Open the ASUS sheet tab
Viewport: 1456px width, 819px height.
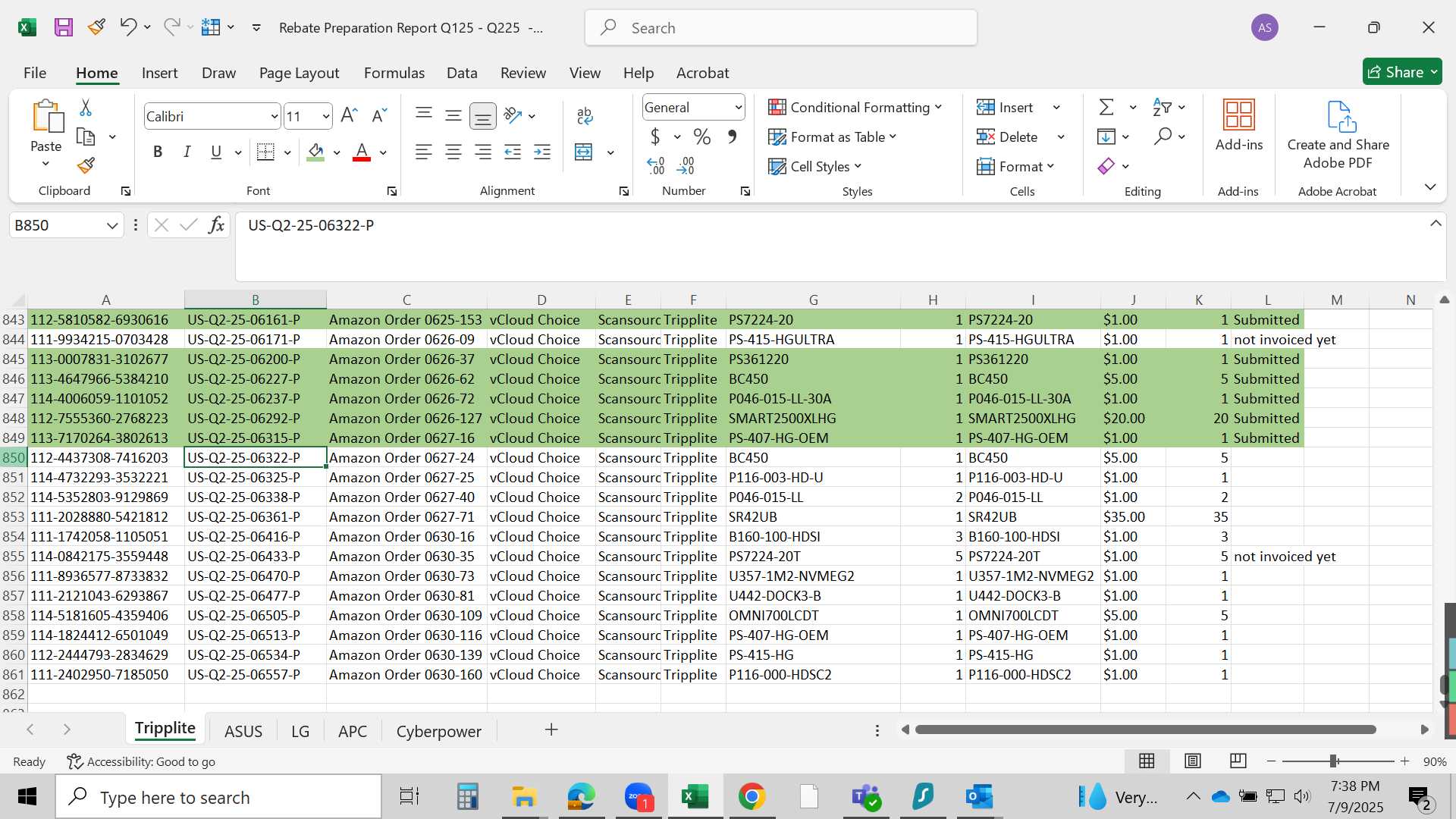243,731
